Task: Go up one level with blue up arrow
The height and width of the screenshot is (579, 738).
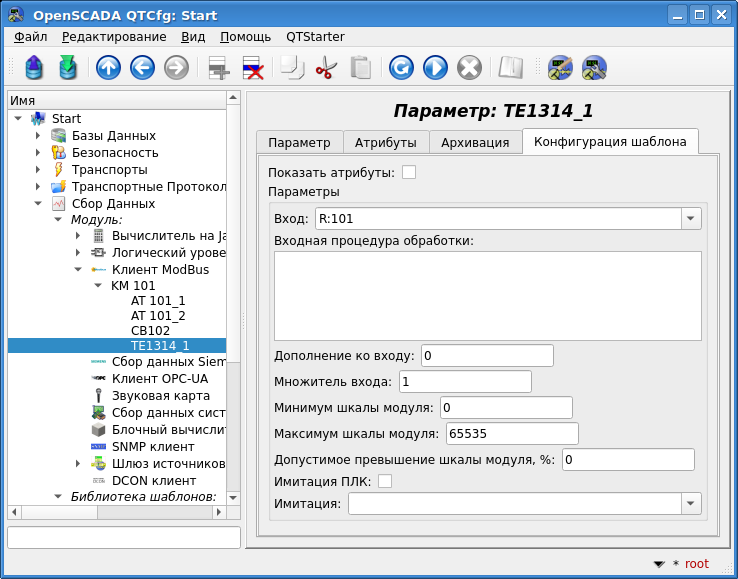Action: 108,67
